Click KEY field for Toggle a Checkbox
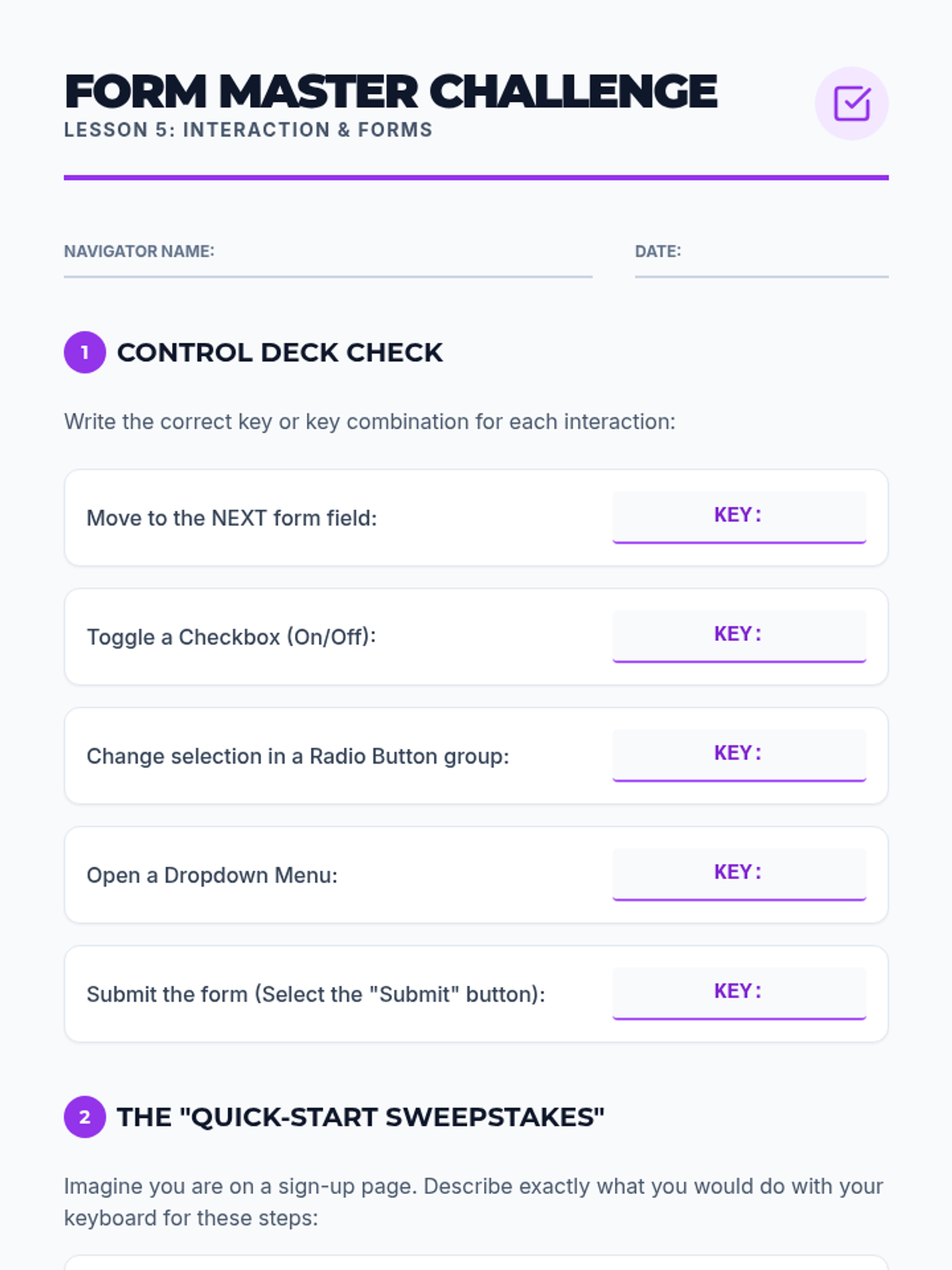This screenshot has width=952, height=1270. pyautogui.click(x=739, y=637)
